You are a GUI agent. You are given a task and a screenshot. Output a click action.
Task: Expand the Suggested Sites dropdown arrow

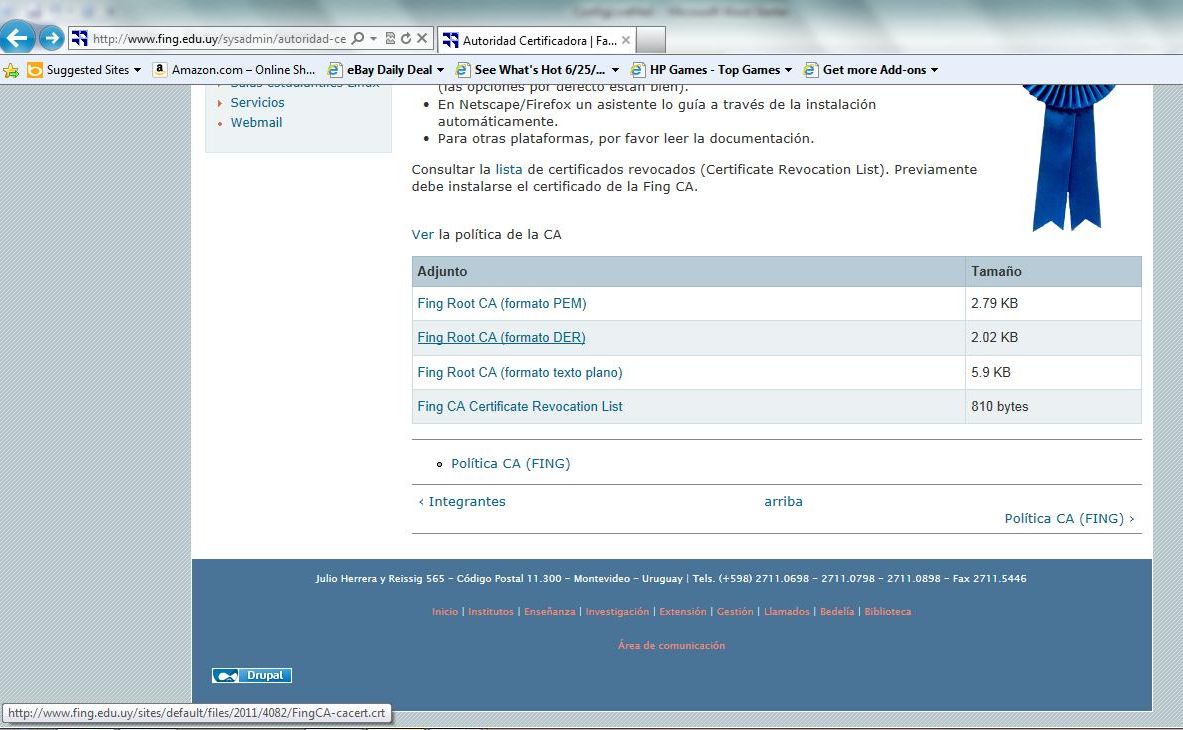point(138,70)
